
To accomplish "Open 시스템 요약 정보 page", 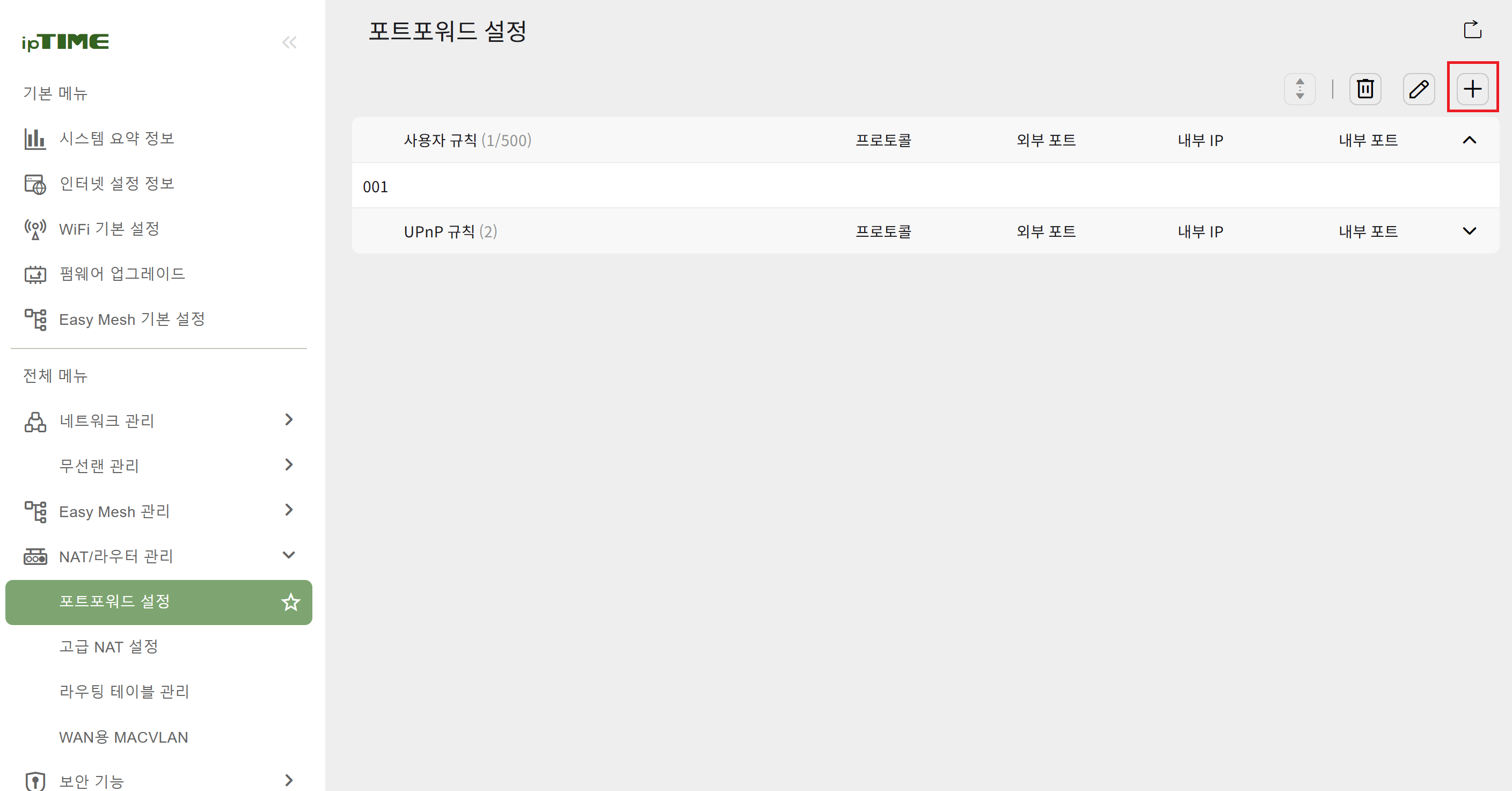I will tap(116, 139).
